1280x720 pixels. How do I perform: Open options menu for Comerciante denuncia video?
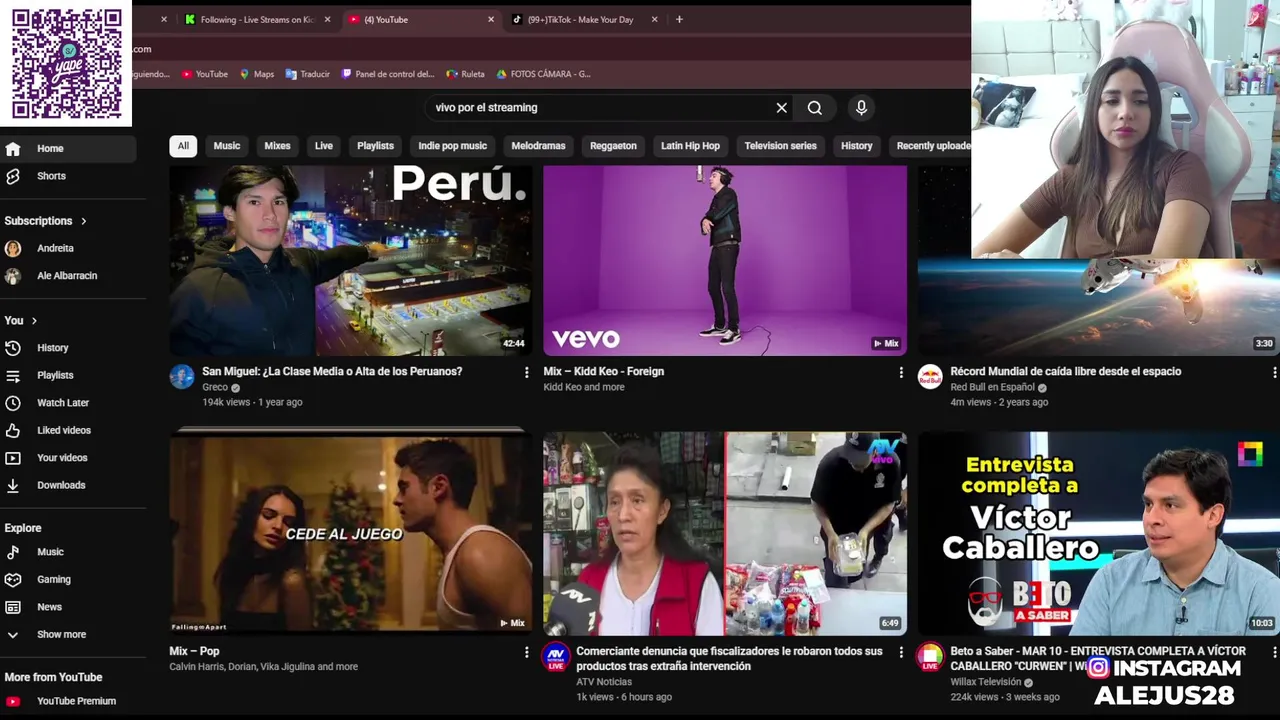(901, 652)
